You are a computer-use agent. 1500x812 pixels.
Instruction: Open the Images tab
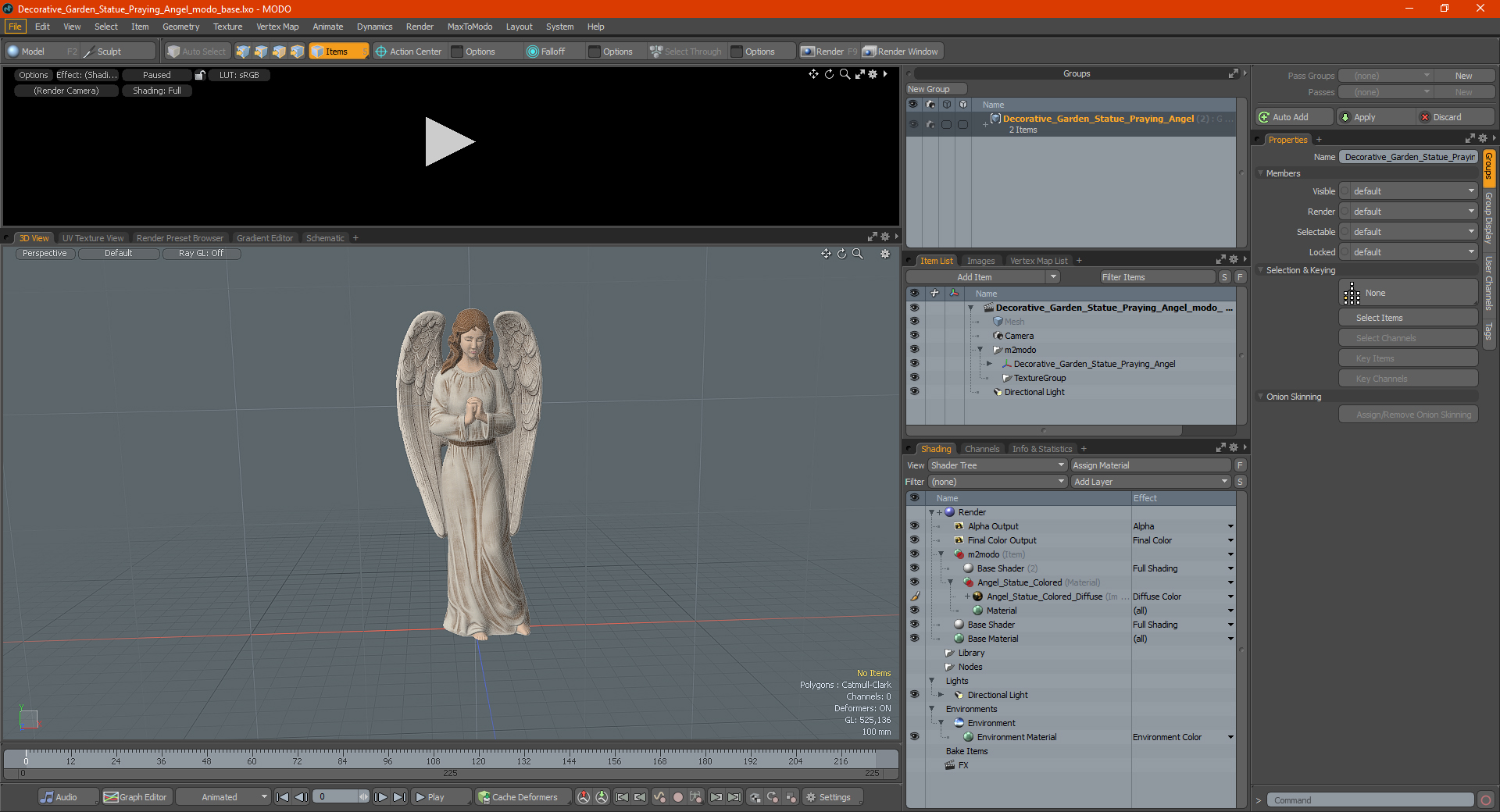[980, 261]
